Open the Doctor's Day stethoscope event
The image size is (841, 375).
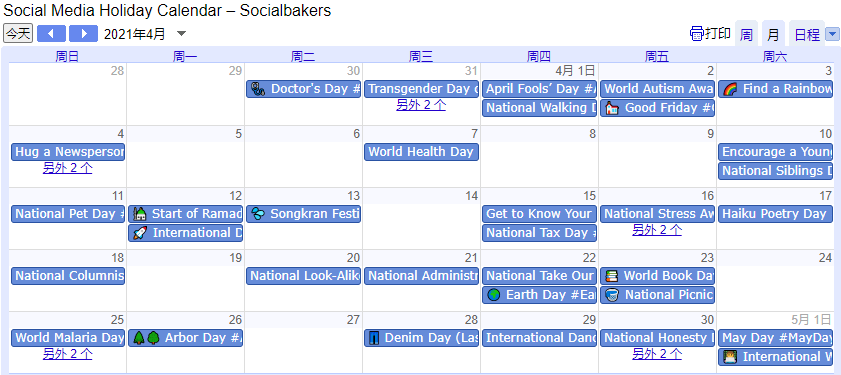303,89
